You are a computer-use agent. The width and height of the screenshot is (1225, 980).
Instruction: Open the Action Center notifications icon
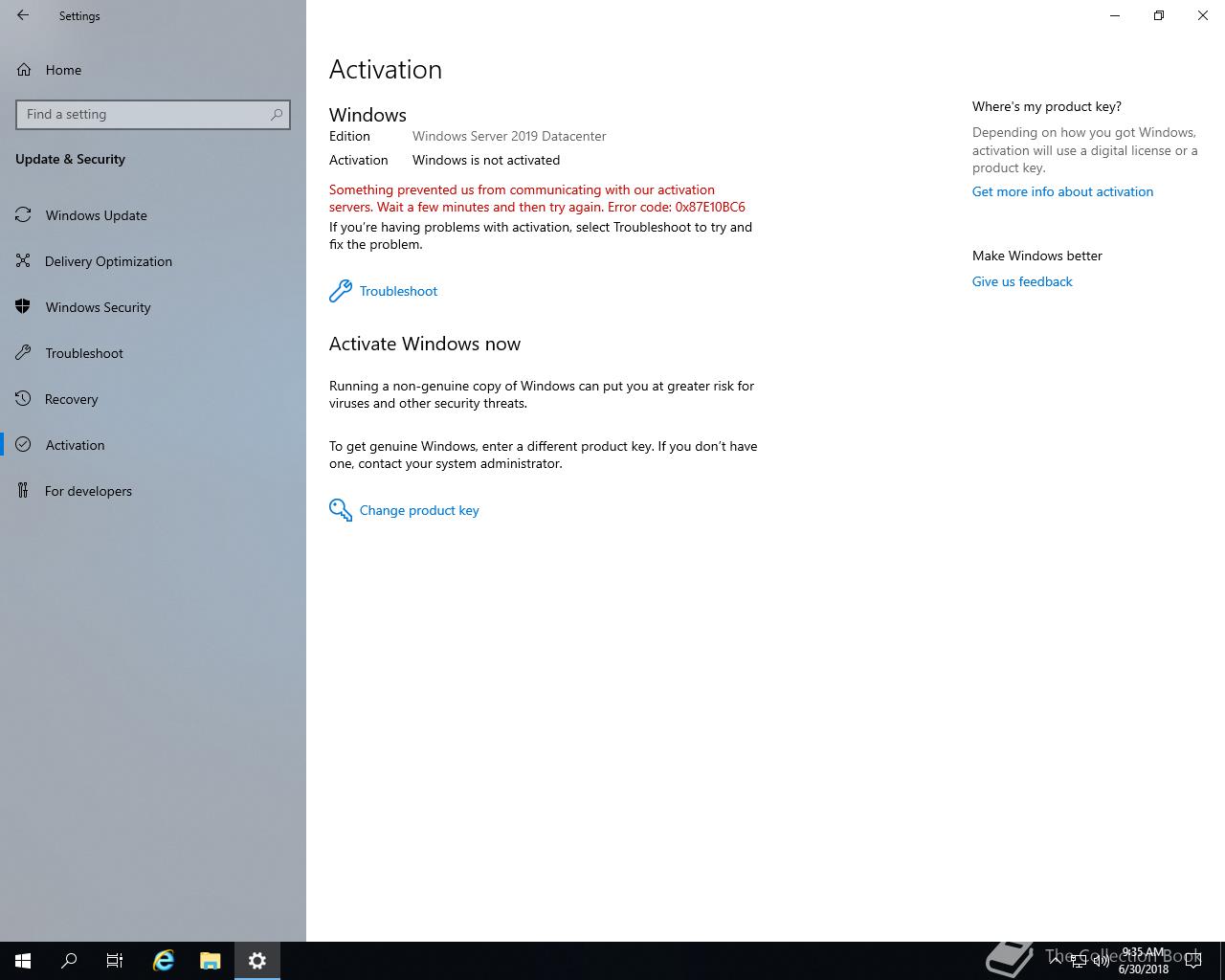click(x=1193, y=961)
